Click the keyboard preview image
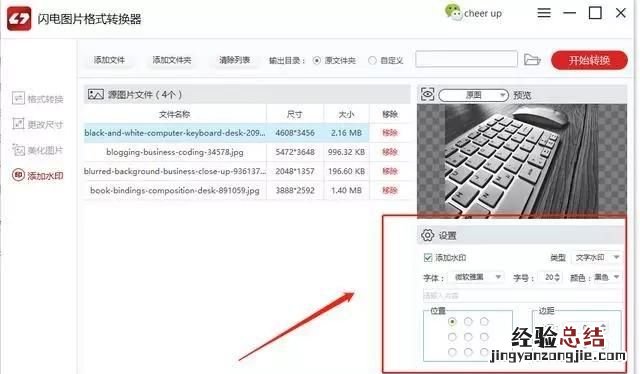This screenshot has width=640, height=374. point(522,161)
